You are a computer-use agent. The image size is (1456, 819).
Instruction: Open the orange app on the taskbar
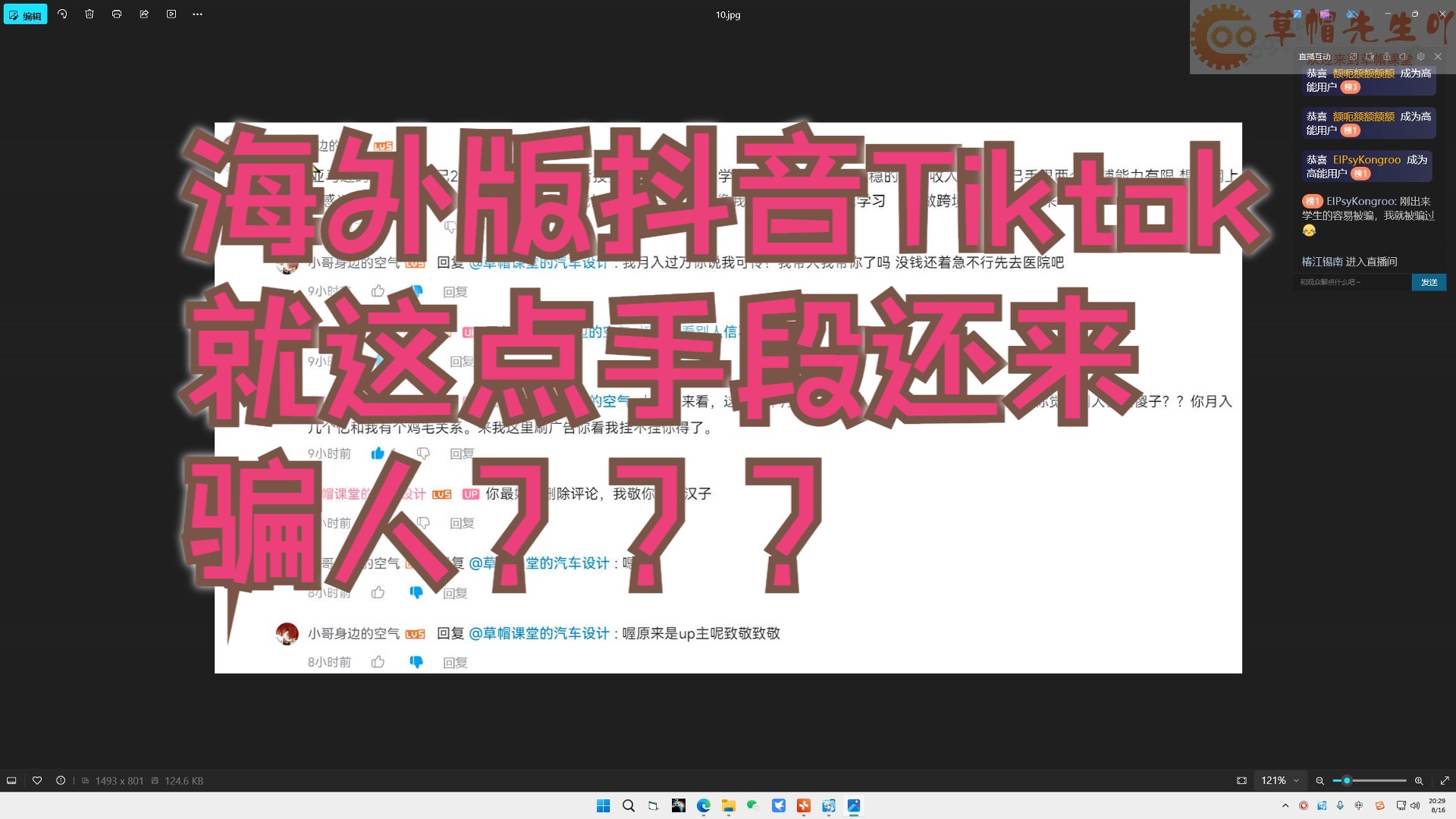coord(804,805)
